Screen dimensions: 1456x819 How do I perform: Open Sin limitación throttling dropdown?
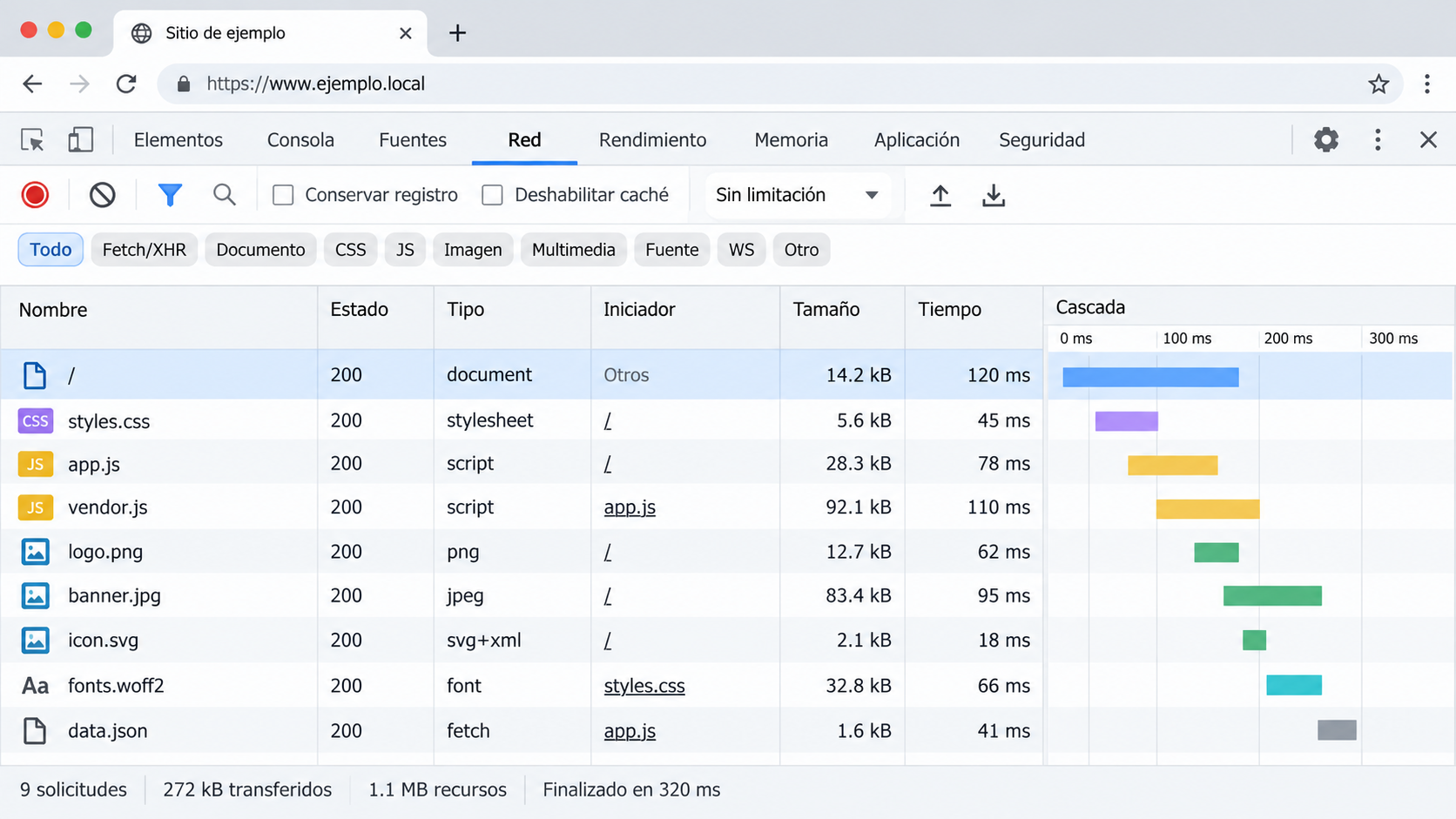tap(797, 195)
